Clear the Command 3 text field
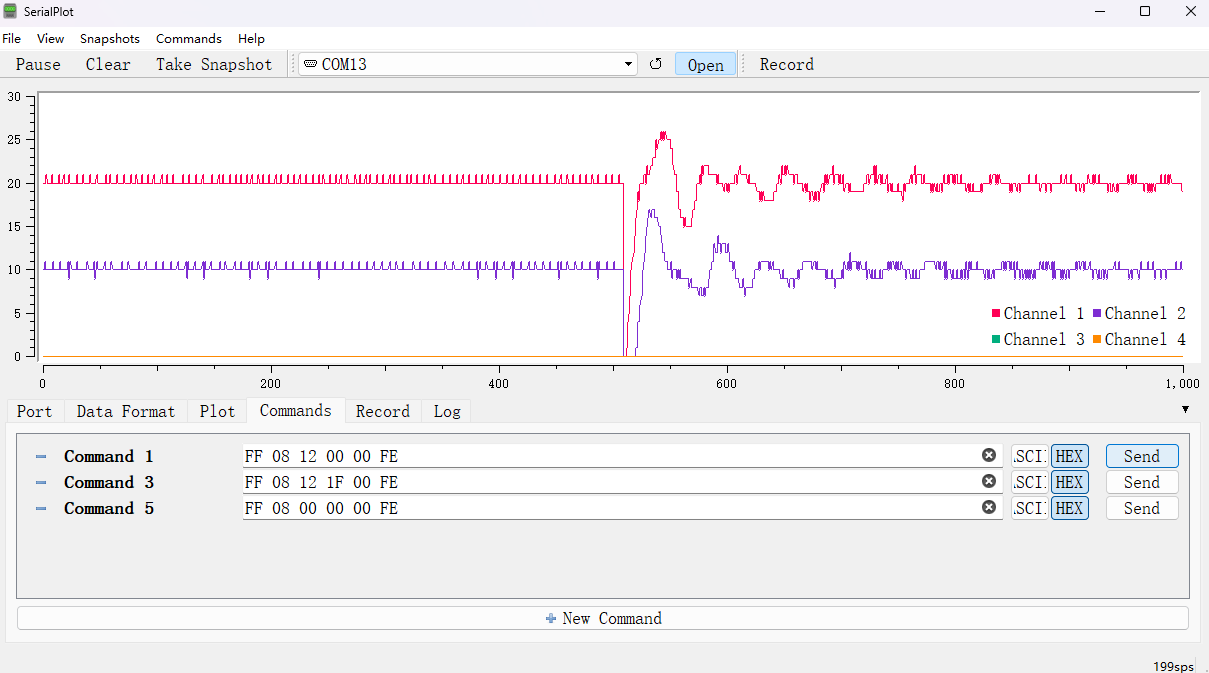Viewport: 1209px width, 673px height. pyautogui.click(x=989, y=482)
